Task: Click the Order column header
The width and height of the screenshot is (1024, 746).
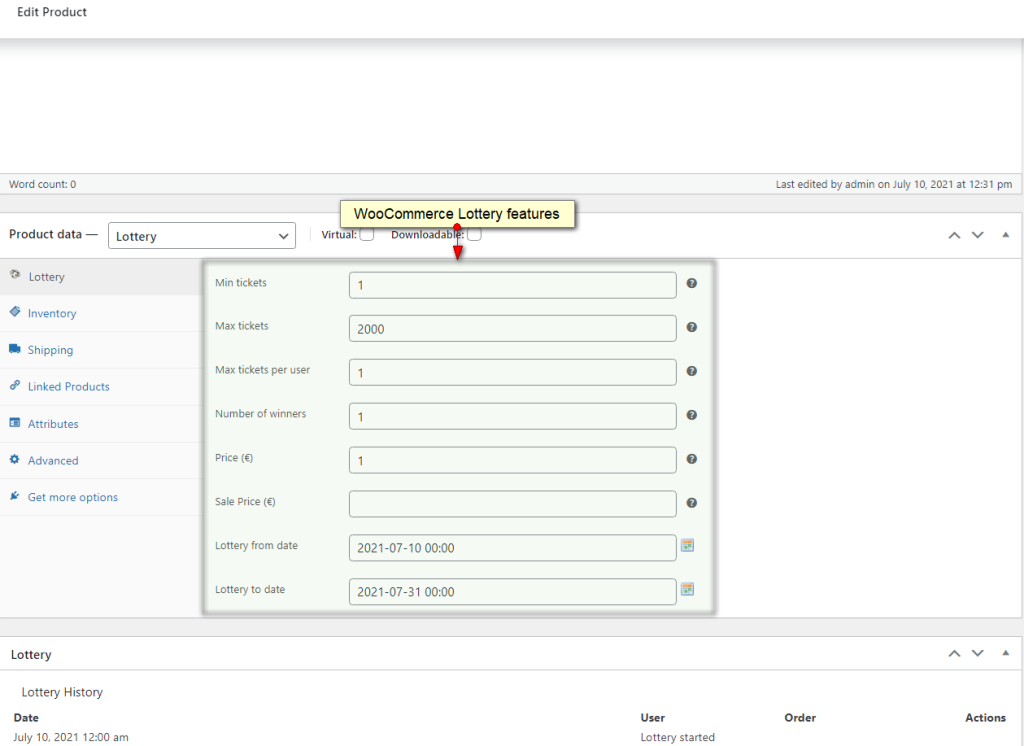Action: (800, 718)
